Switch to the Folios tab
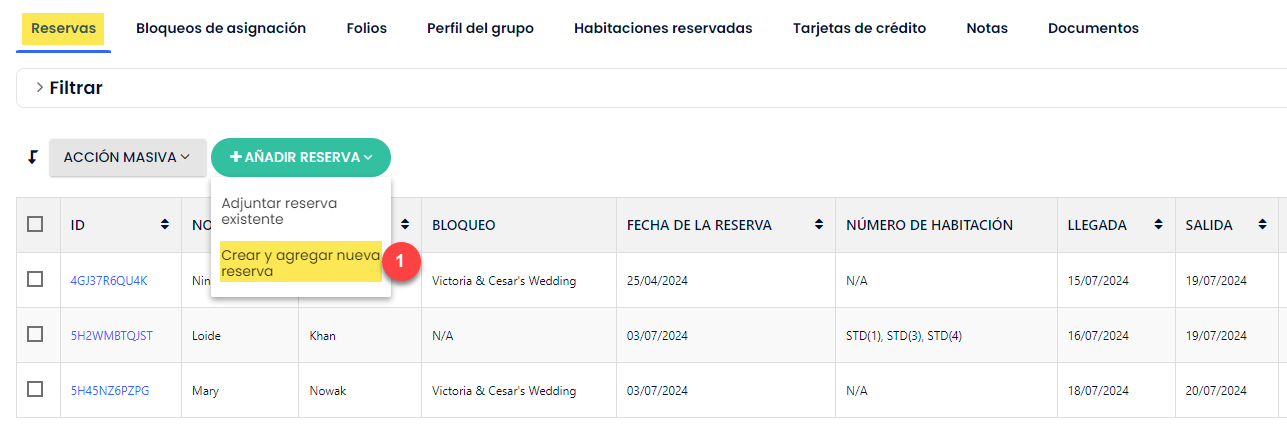Screen dimensions: 1287x427 tap(366, 28)
